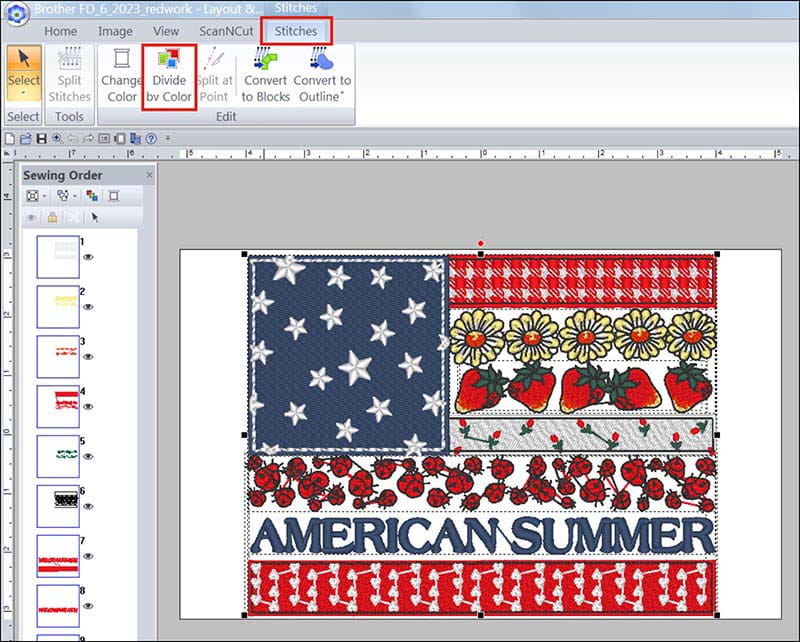Select sewing order thumbnail number 6
Viewport: 800px width, 642px height.
point(57,506)
